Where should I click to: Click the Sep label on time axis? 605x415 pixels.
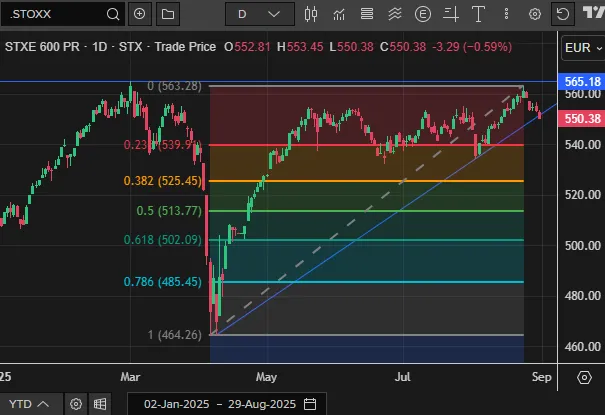click(x=542, y=377)
